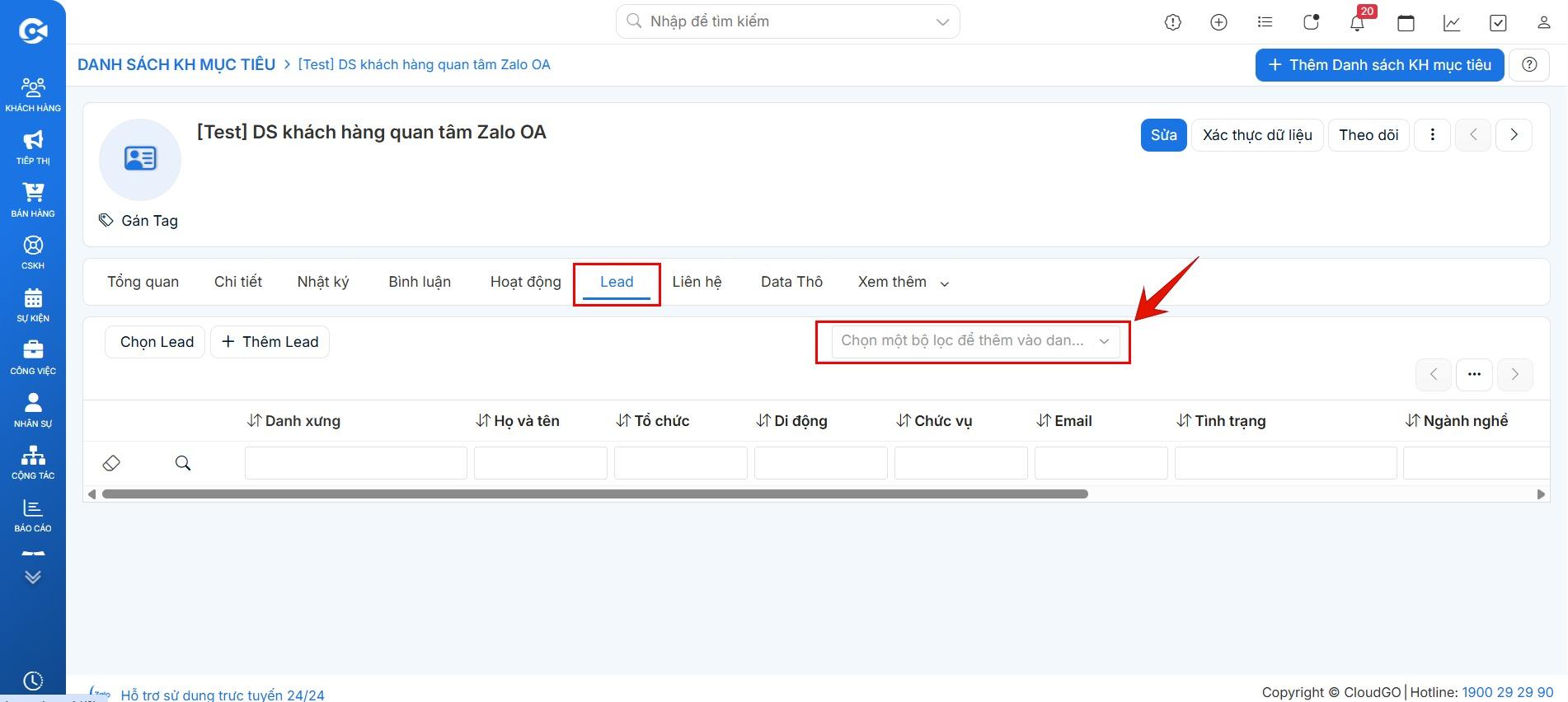
Task: Open the Bán hàng sidebar module
Action: [33, 199]
